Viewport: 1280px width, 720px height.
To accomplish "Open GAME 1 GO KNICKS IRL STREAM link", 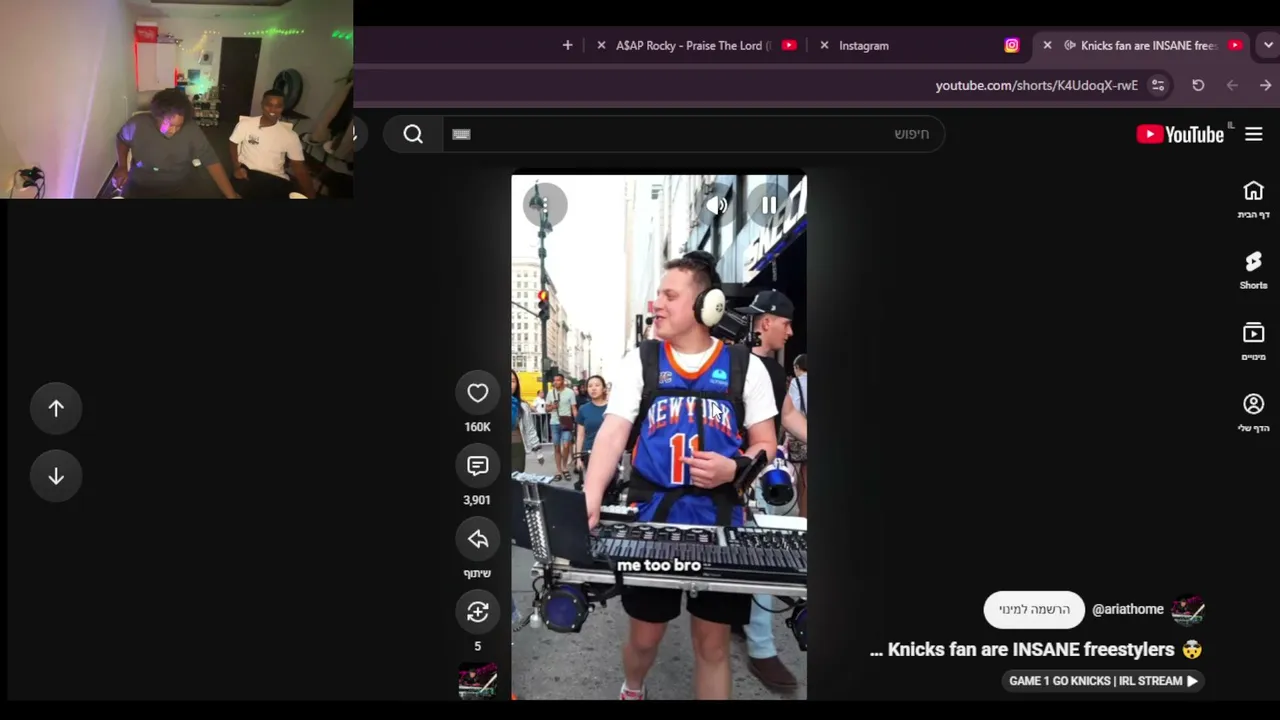I will pyautogui.click(x=1103, y=681).
